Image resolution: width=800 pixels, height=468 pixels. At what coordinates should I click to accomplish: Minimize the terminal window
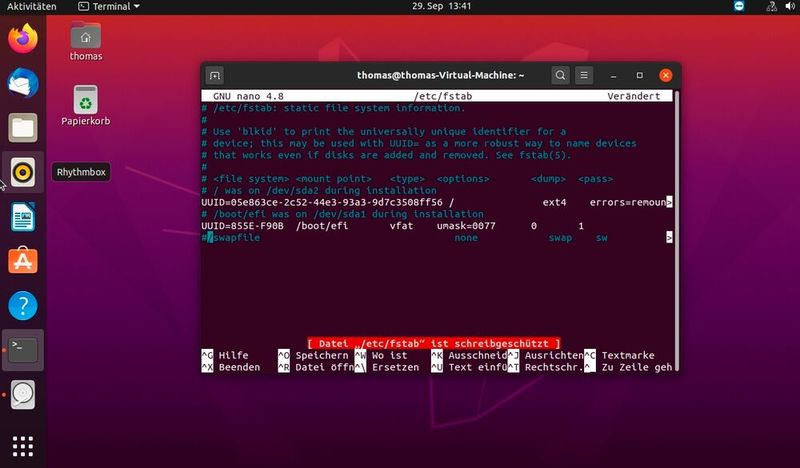[x=613, y=76]
